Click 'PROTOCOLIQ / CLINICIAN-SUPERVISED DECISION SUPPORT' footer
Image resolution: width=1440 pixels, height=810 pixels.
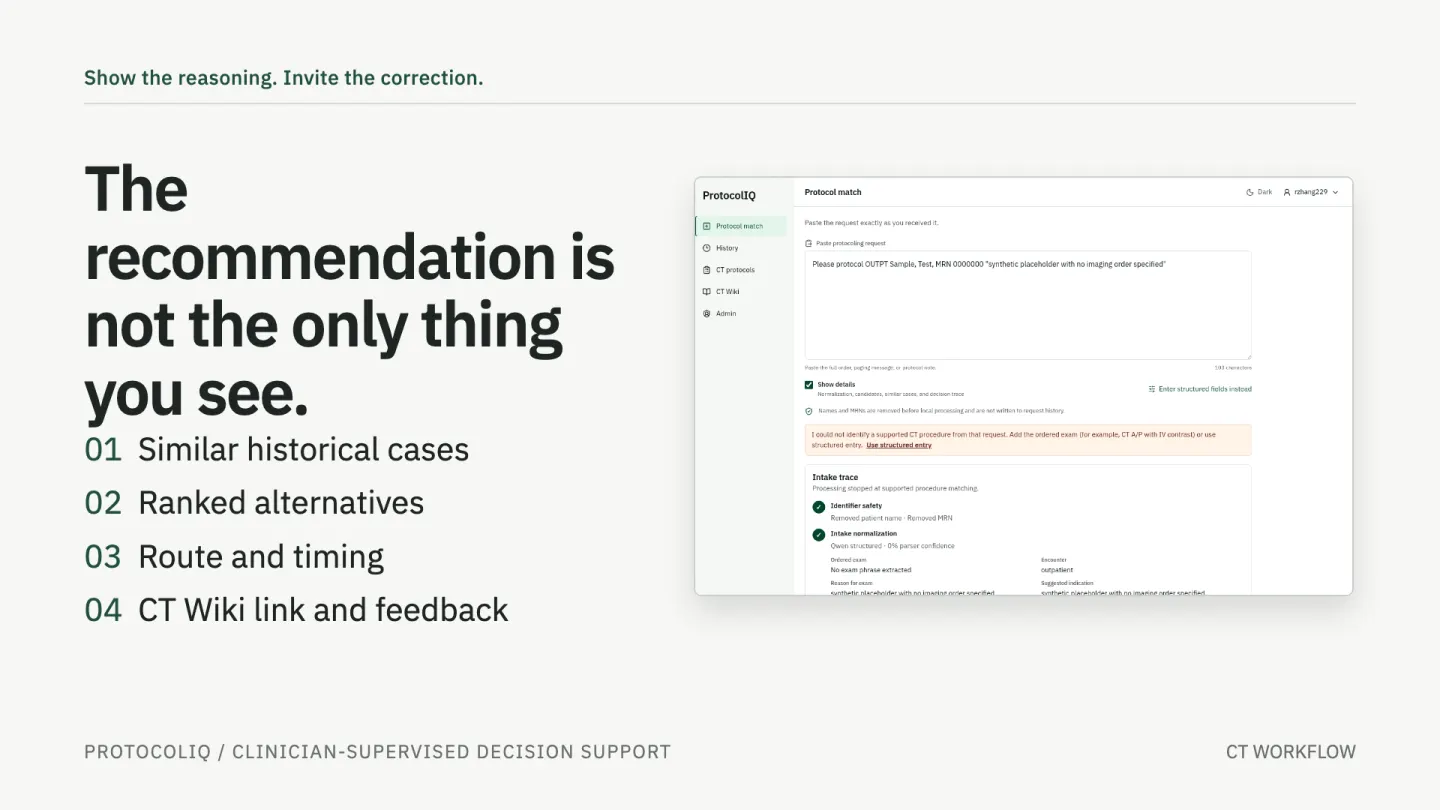(377, 752)
